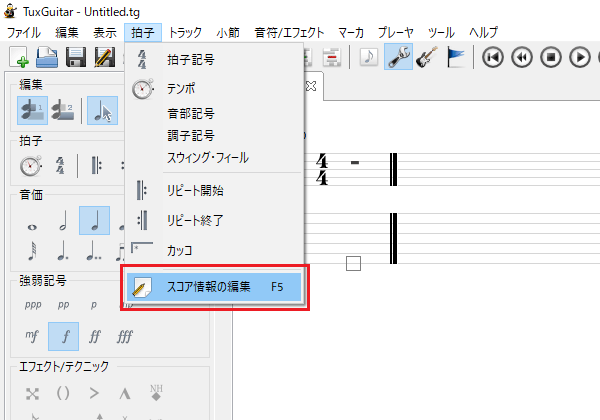This screenshot has height=420, width=600.
Task: Open instrument settings via the guitar icon
Action: coord(426,57)
